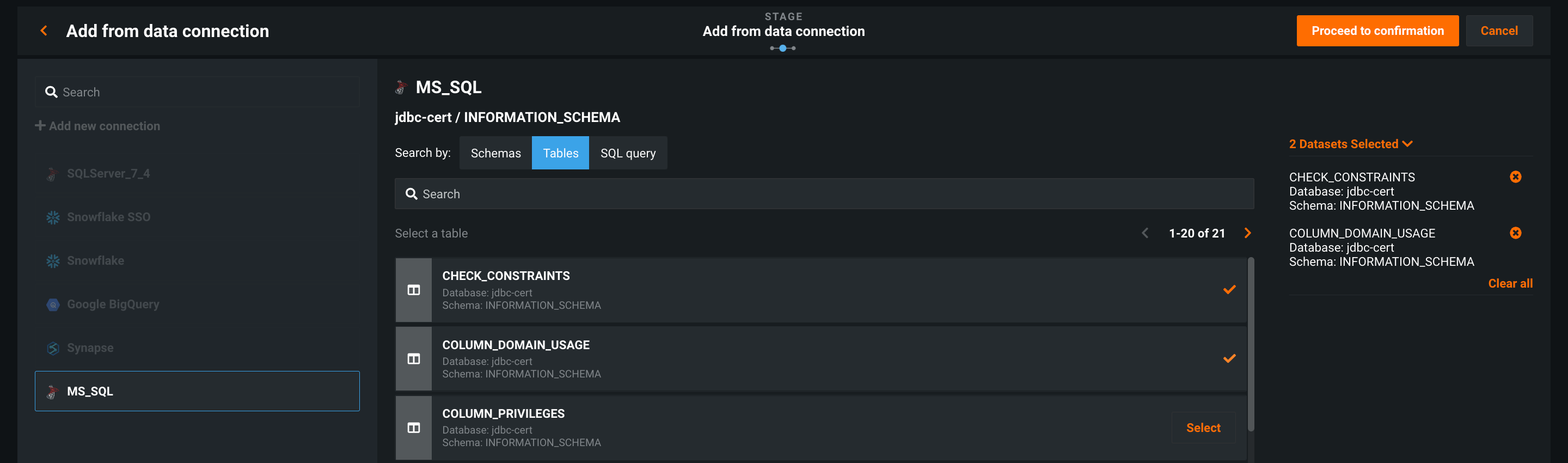
Task: Remove COLUMN_DOMAIN_USAGE from selected datasets
Action: click(1515, 233)
